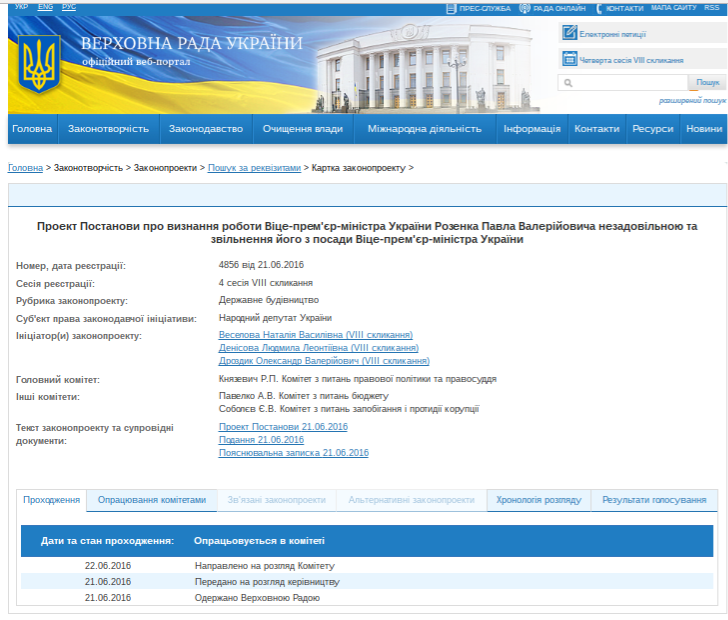Select Альтернативні законопроекти tab
This screenshot has height=620, width=728.
411,500
